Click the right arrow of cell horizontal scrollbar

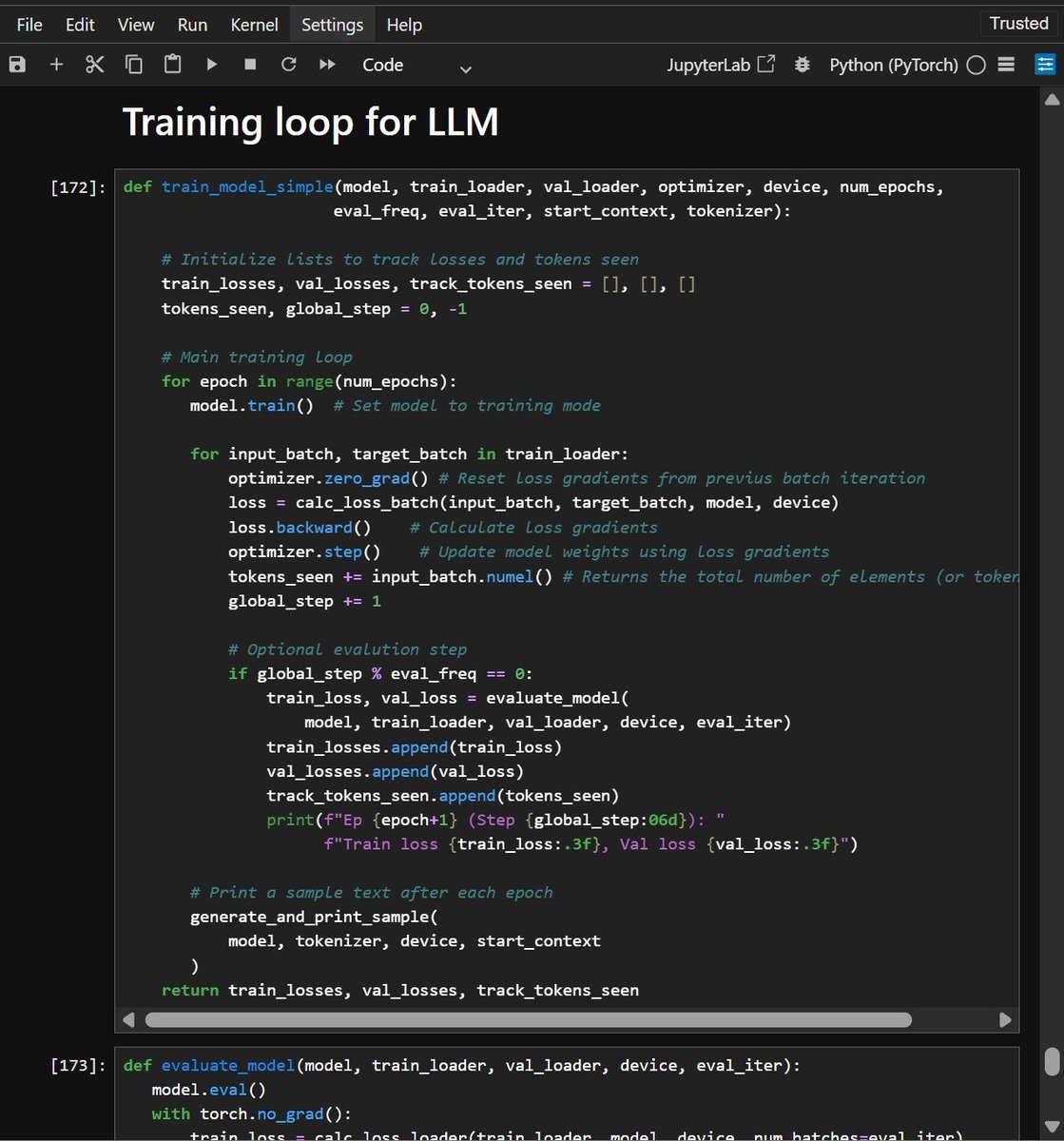[1005, 1020]
